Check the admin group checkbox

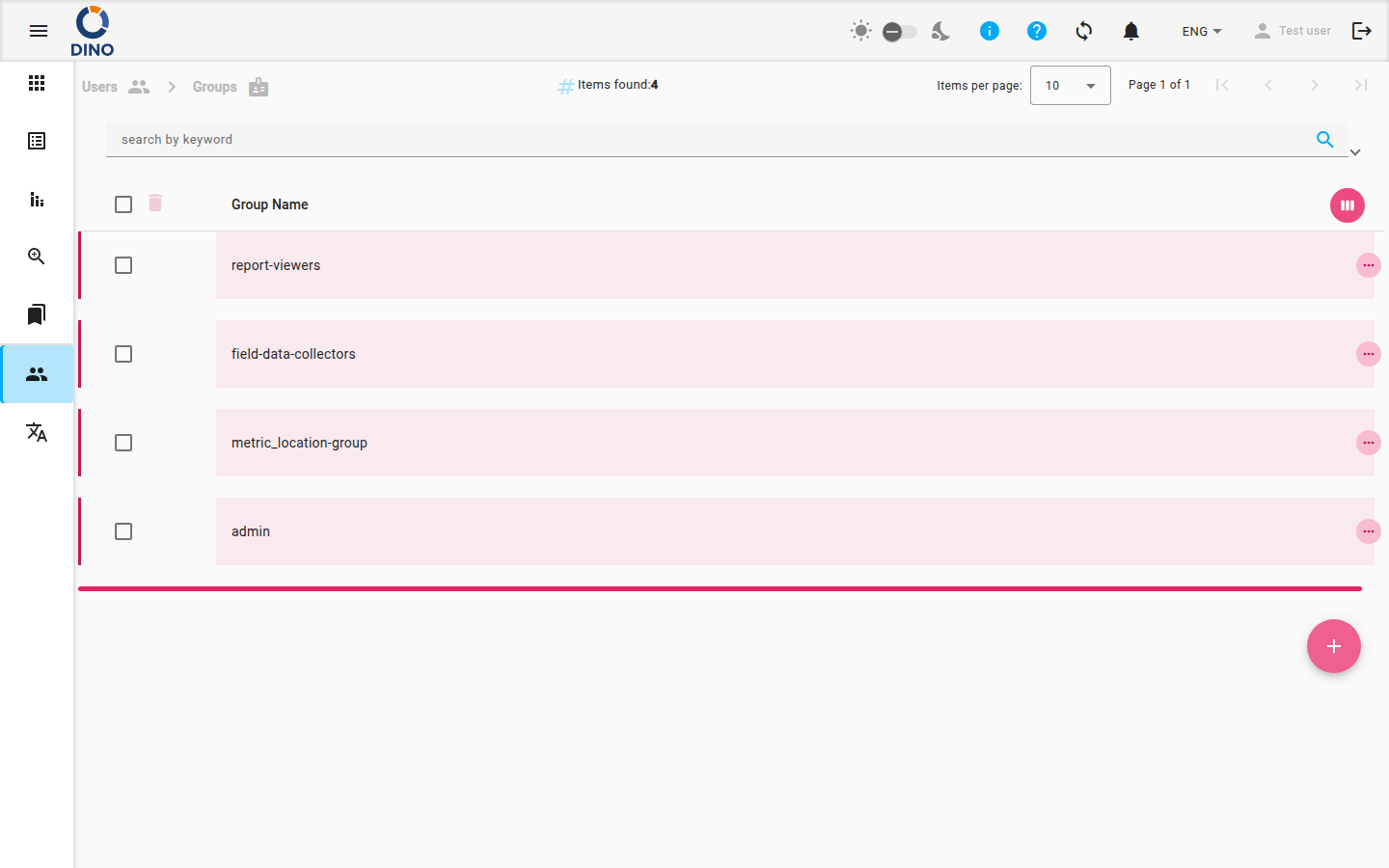(x=123, y=531)
